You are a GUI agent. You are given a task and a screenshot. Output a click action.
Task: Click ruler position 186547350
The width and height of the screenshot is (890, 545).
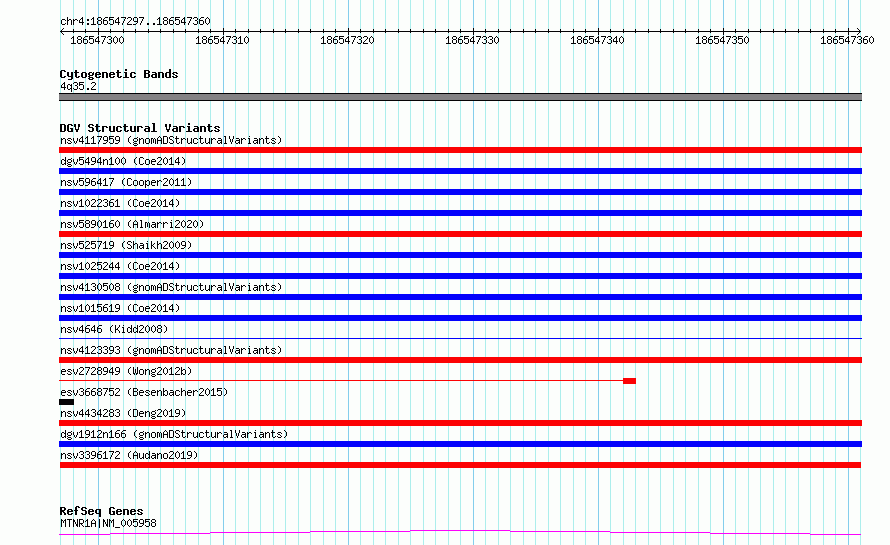[x=722, y=40]
